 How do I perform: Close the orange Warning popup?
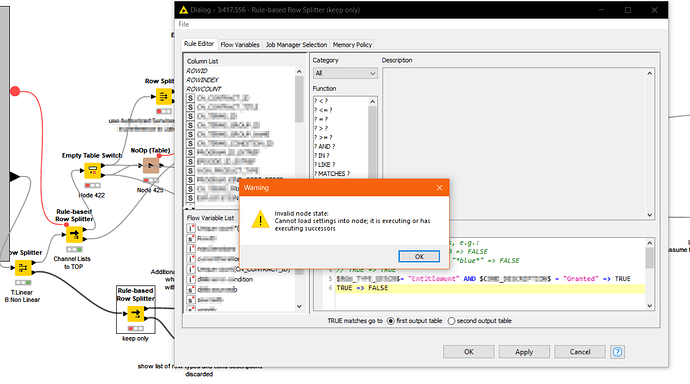439,188
